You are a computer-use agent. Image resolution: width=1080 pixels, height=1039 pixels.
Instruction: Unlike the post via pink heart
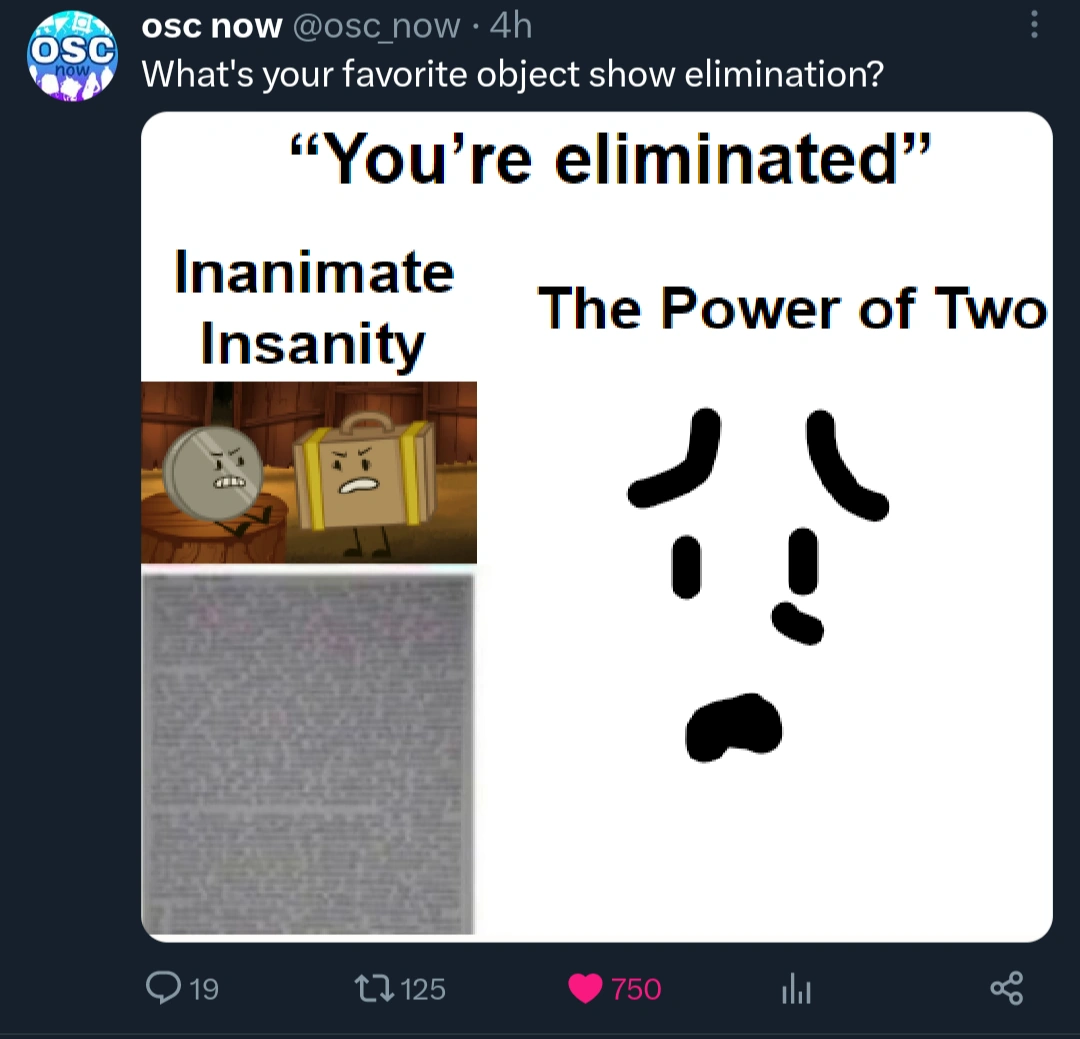coord(584,989)
